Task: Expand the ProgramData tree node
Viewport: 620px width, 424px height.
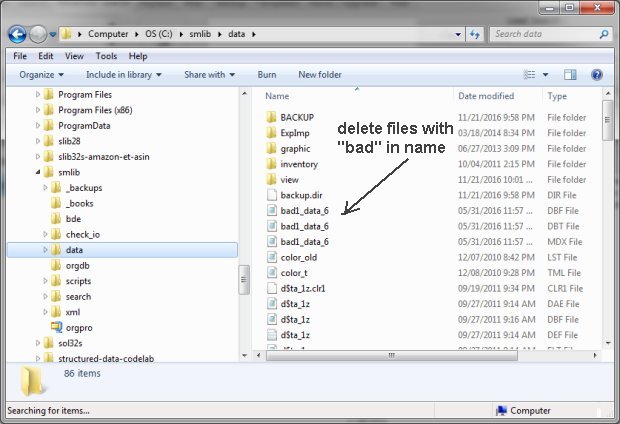Action: coord(38,126)
